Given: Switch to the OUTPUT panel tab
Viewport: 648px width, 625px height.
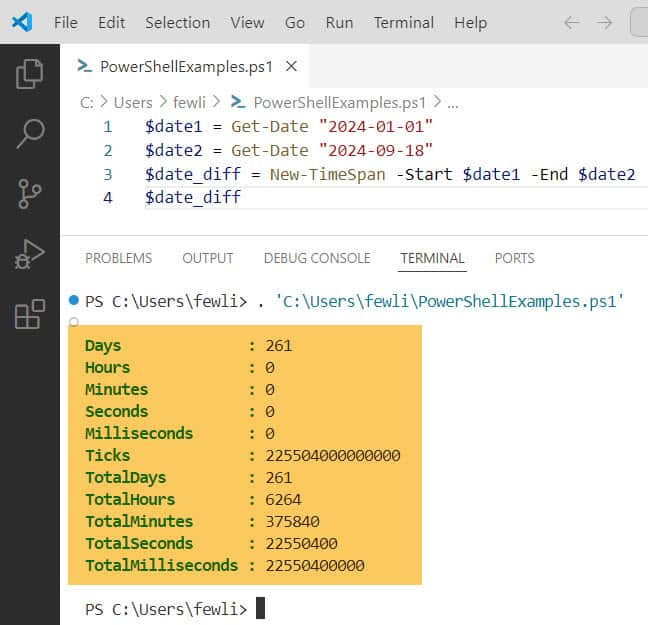Looking at the screenshot, I should pos(208,258).
